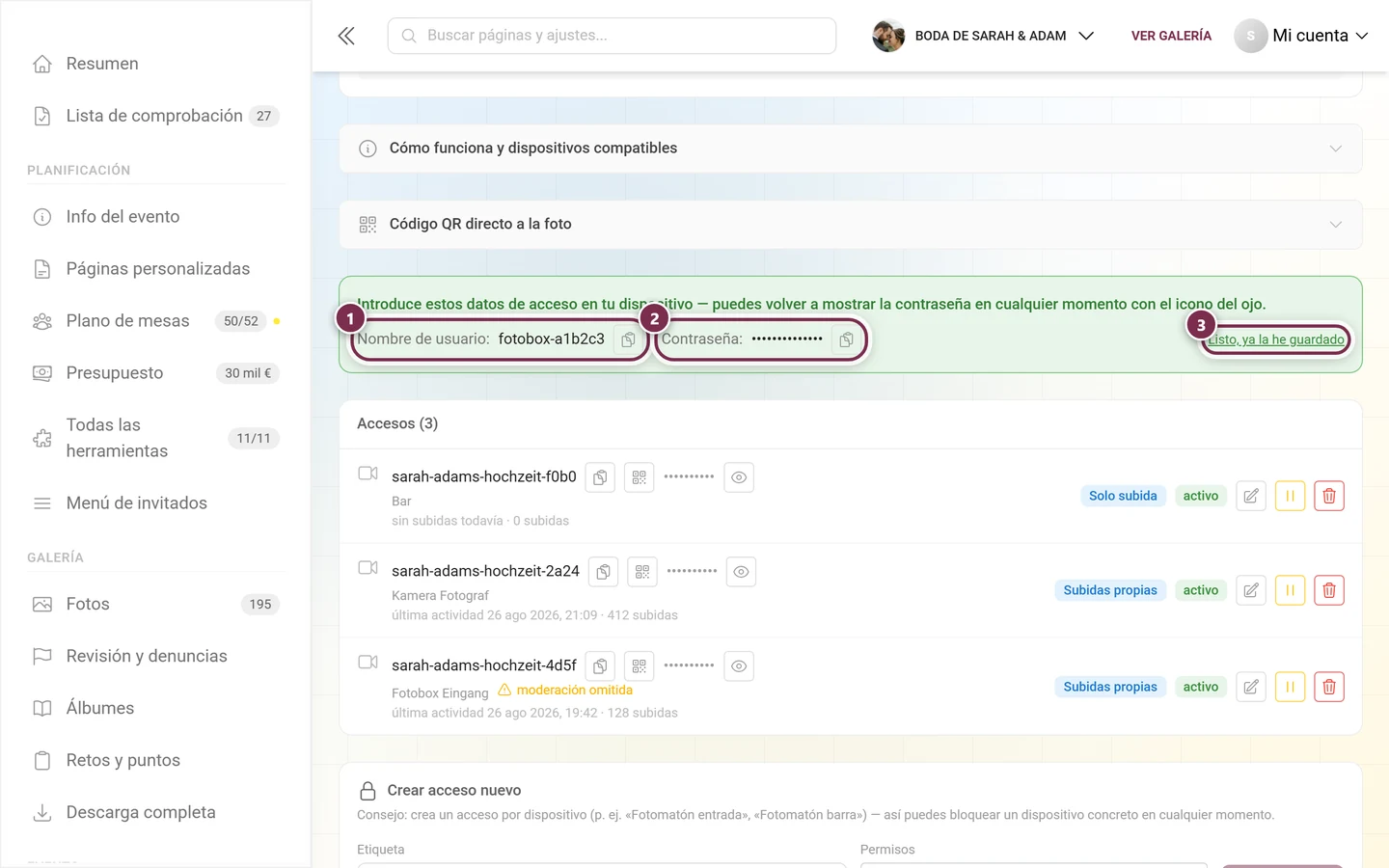Show QR code for sarah-adams-hochzeit-f0b0
The width and height of the screenshot is (1389, 868).
click(x=639, y=477)
